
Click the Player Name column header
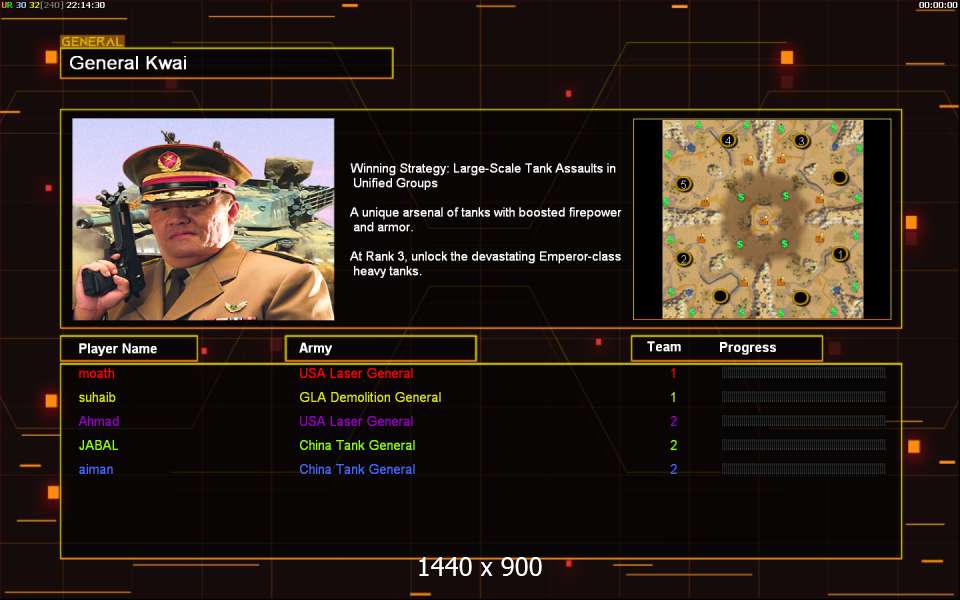tap(129, 348)
